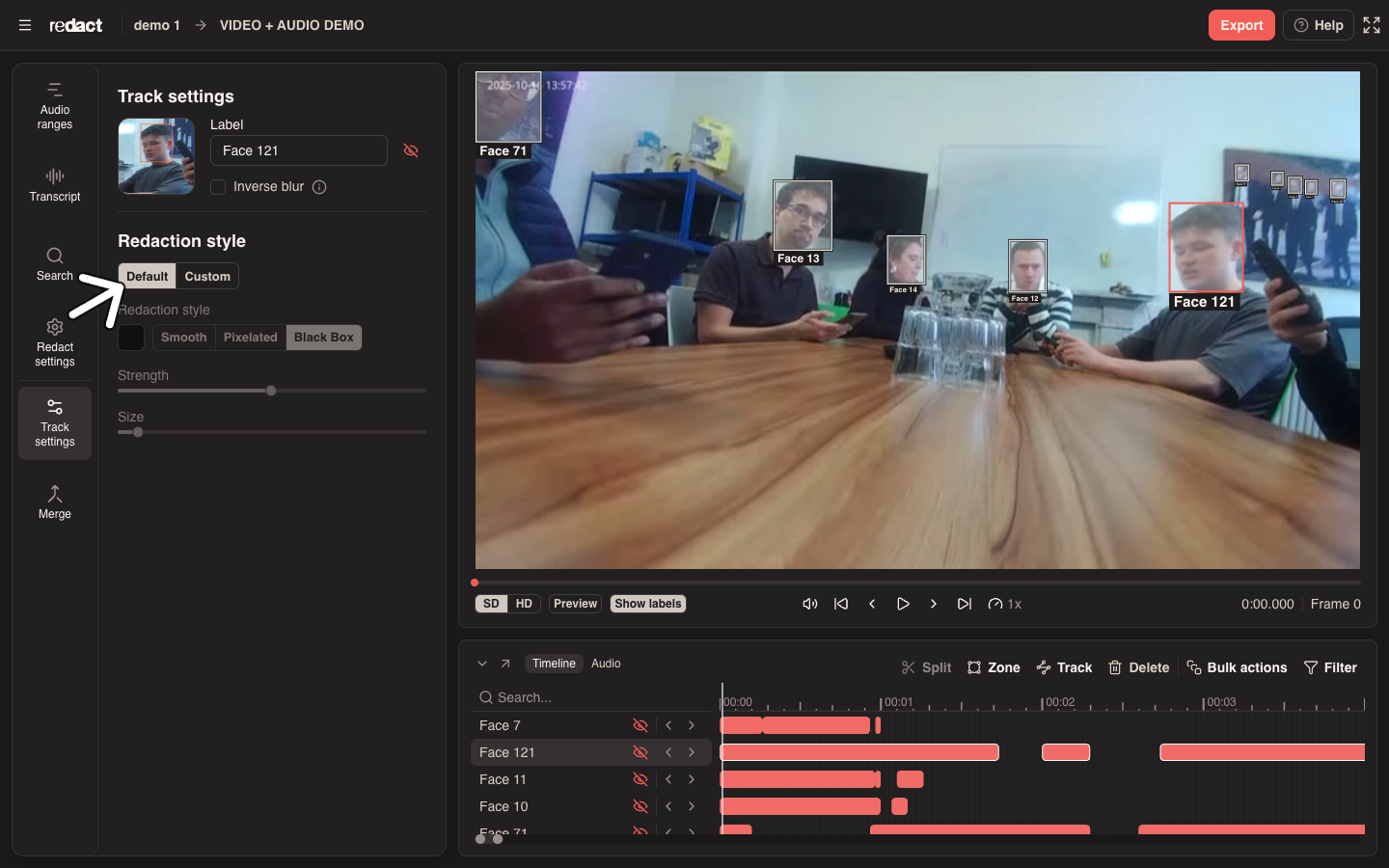The height and width of the screenshot is (868, 1389).
Task: Open the Transcript panel
Action: pos(55,185)
